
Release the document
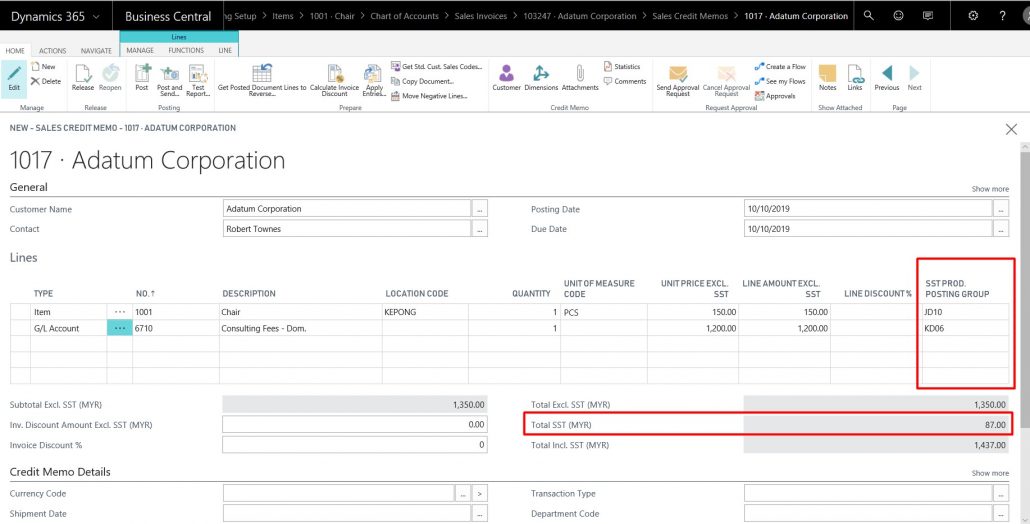point(83,77)
